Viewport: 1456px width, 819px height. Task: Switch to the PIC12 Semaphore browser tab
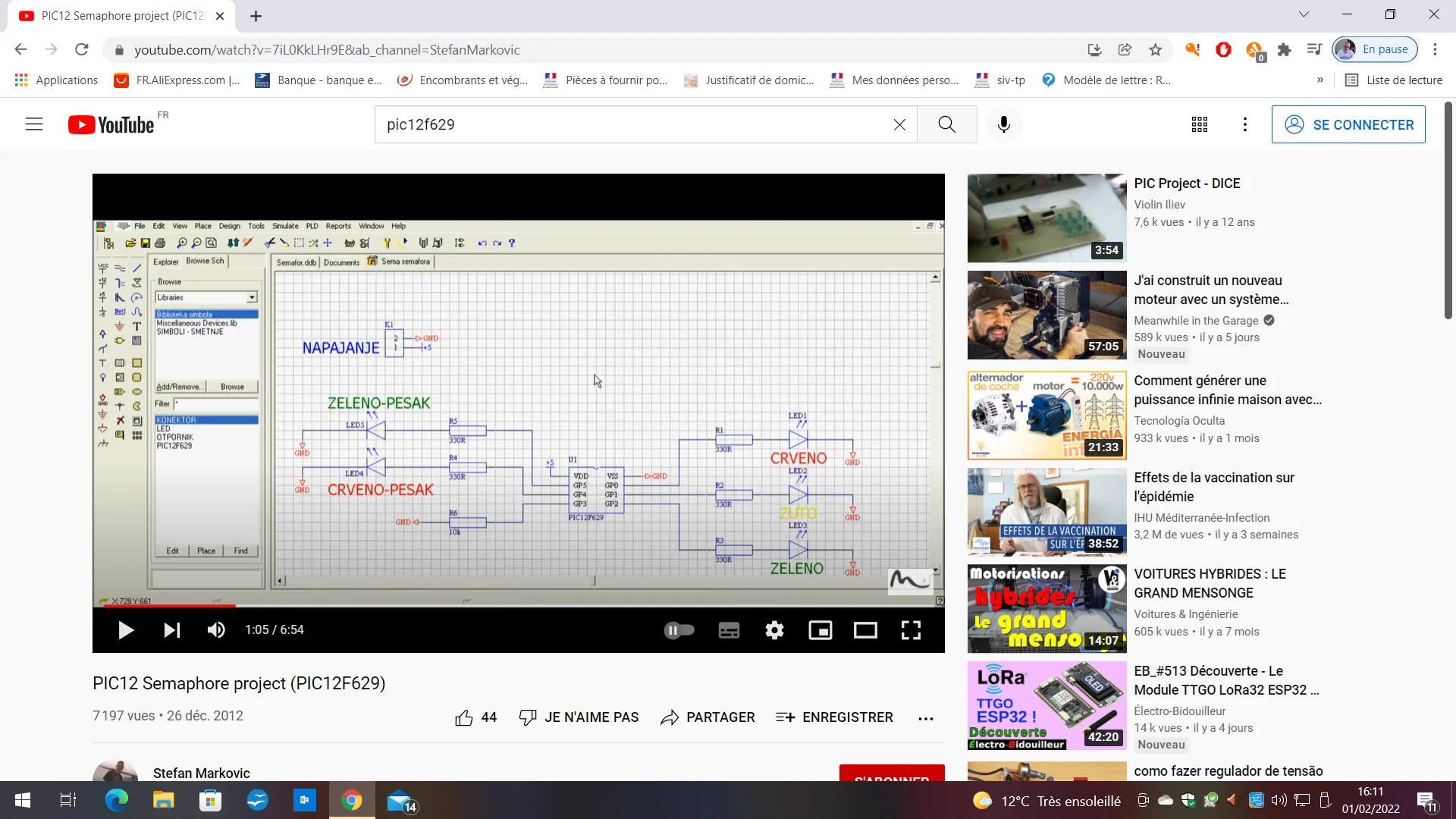click(121, 16)
